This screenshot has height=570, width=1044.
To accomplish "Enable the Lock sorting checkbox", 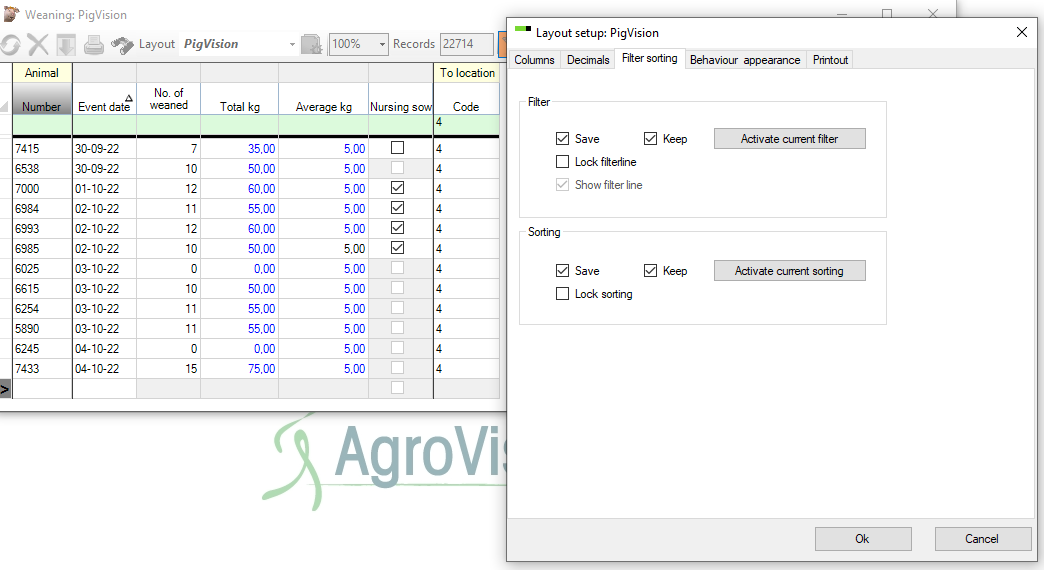I will pyautogui.click(x=563, y=294).
